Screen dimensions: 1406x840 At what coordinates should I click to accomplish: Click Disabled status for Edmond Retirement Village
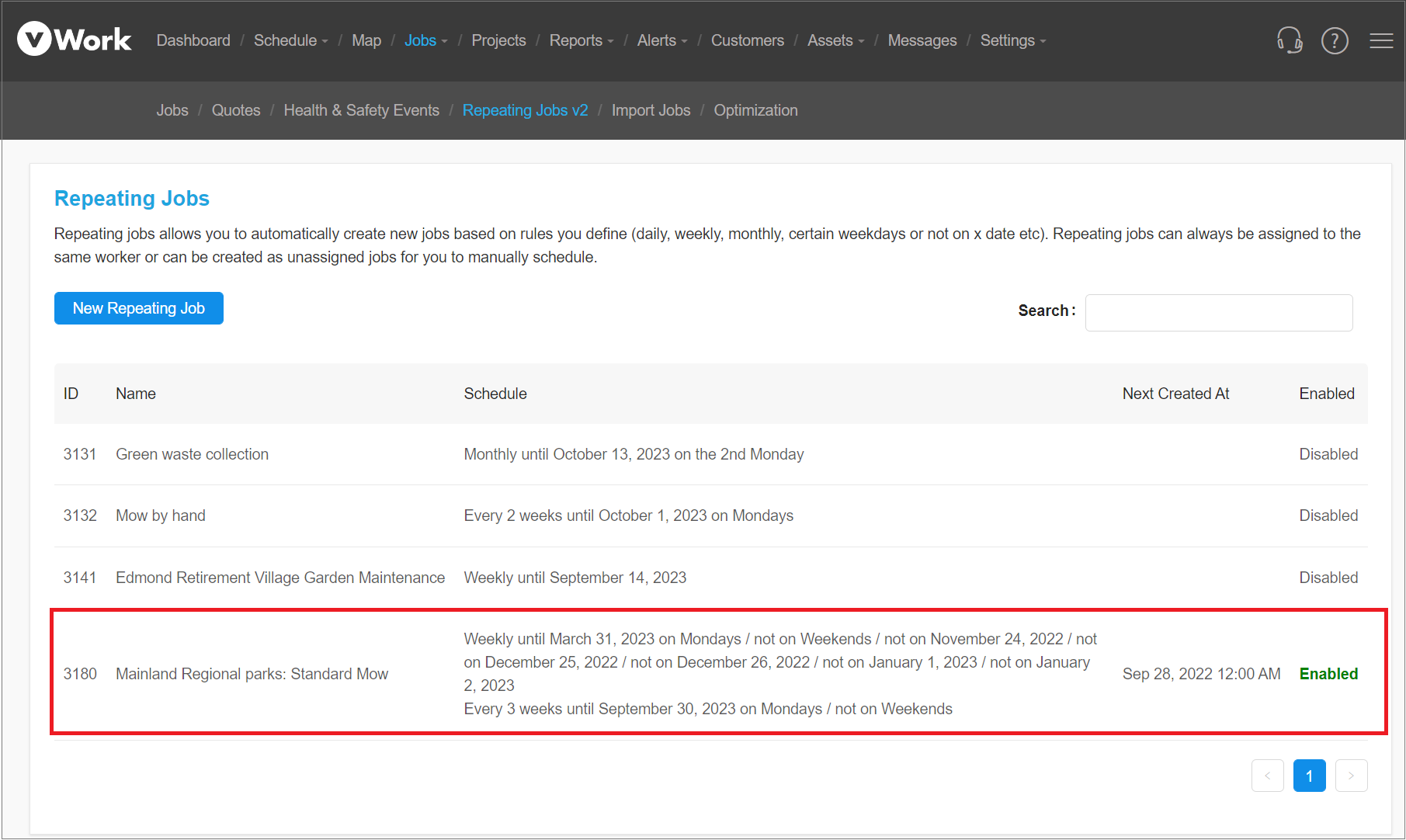click(1328, 578)
